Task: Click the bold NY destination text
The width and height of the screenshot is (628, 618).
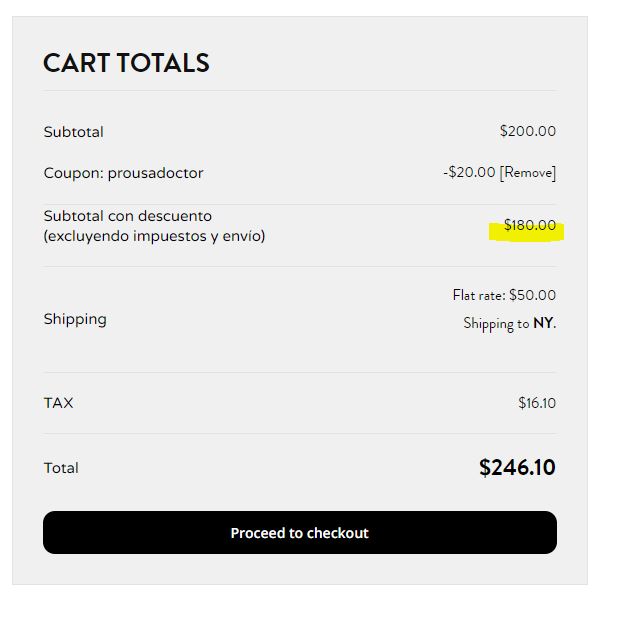Action: coord(543,323)
